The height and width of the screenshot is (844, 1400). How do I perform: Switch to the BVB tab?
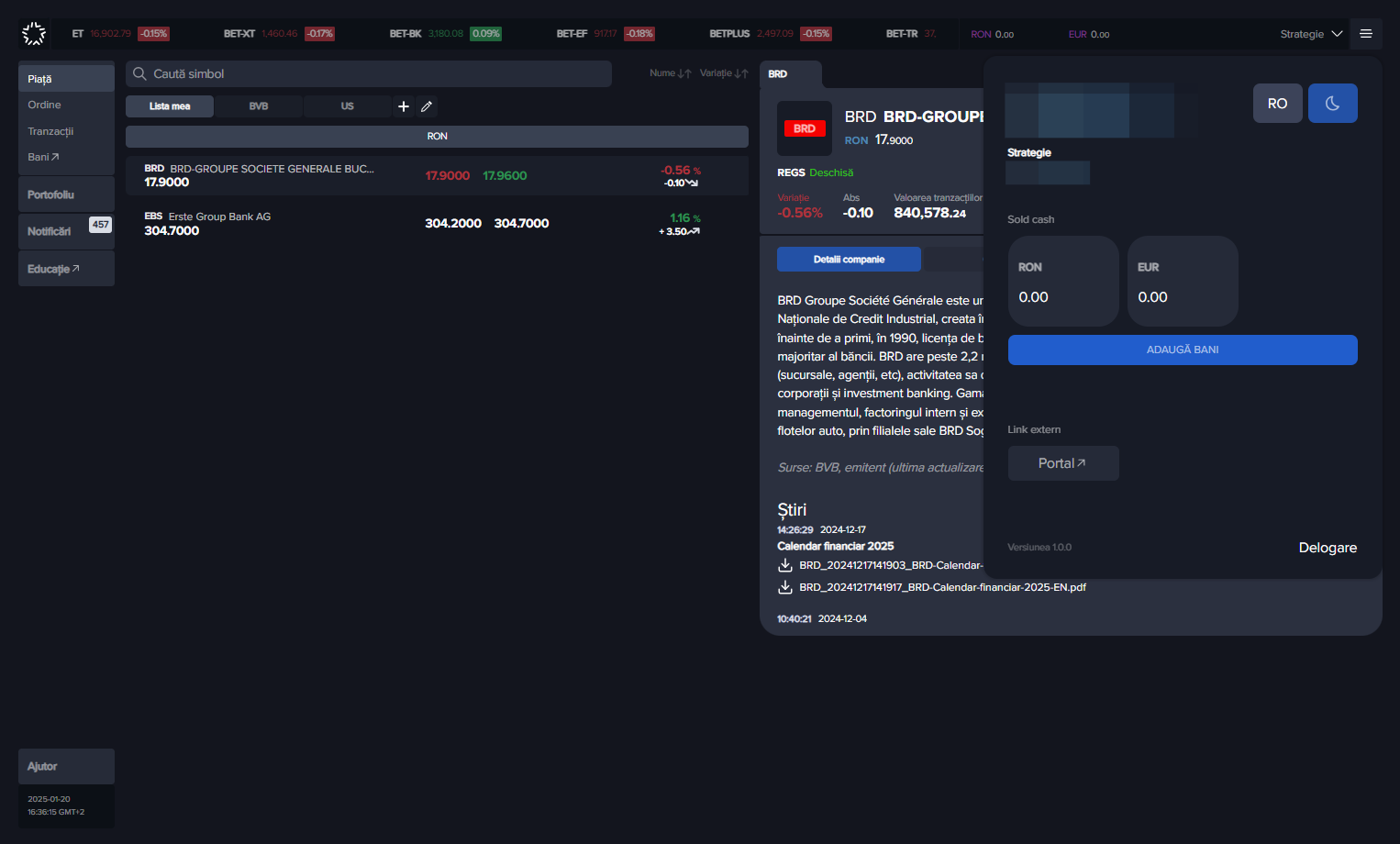coord(259,106)
